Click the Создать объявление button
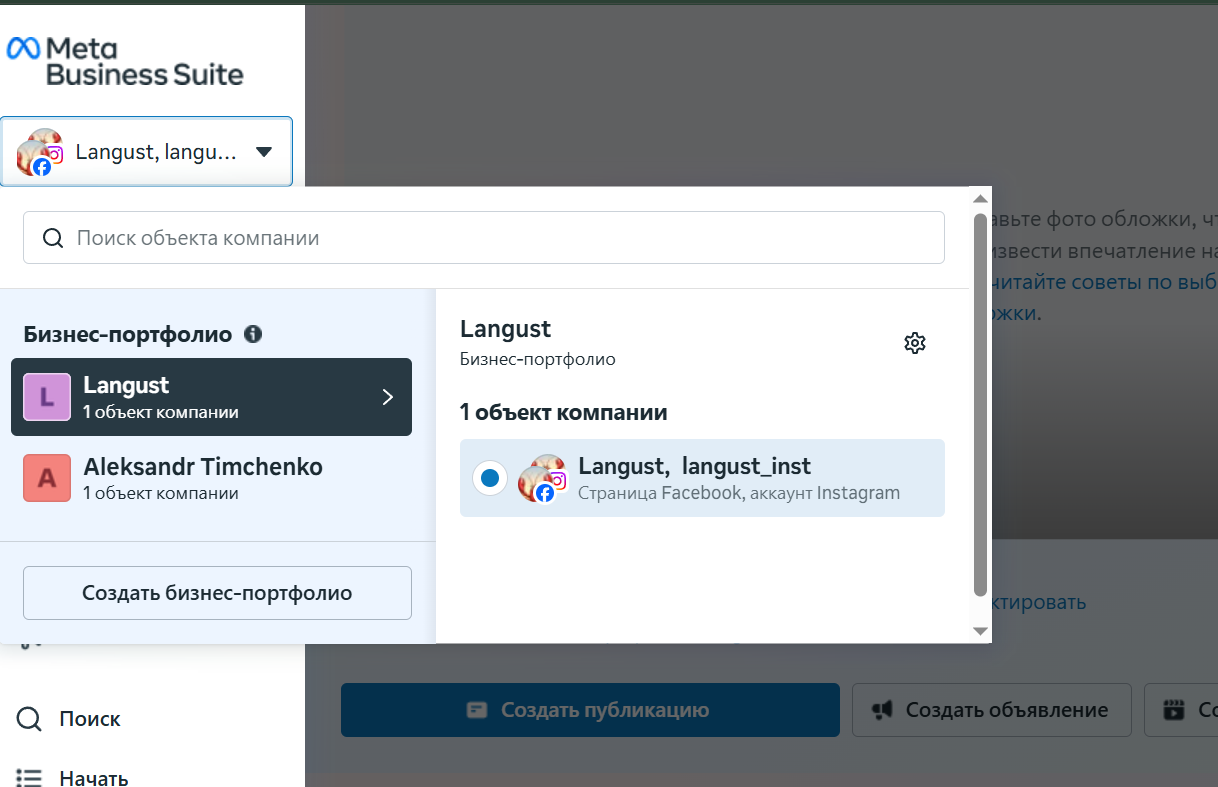 (991, 710)
